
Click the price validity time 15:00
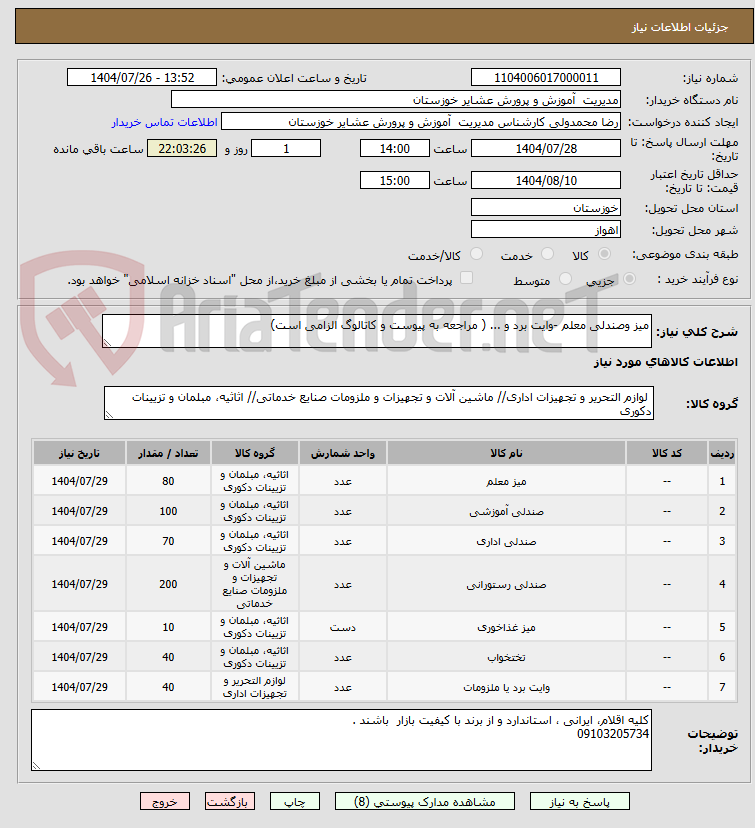[x=394, y=181]
